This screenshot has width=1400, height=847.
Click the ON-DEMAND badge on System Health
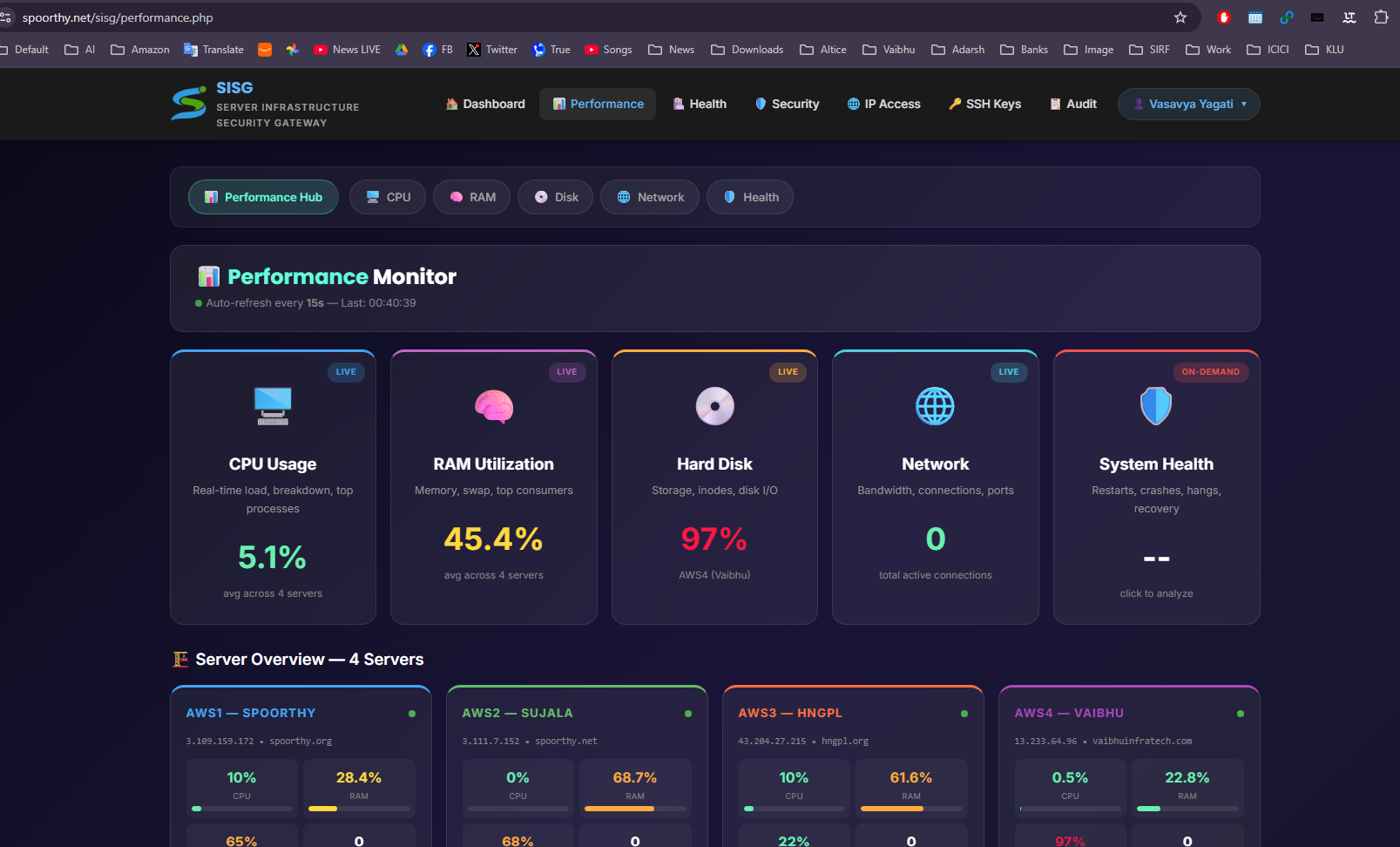[1210, 372]
